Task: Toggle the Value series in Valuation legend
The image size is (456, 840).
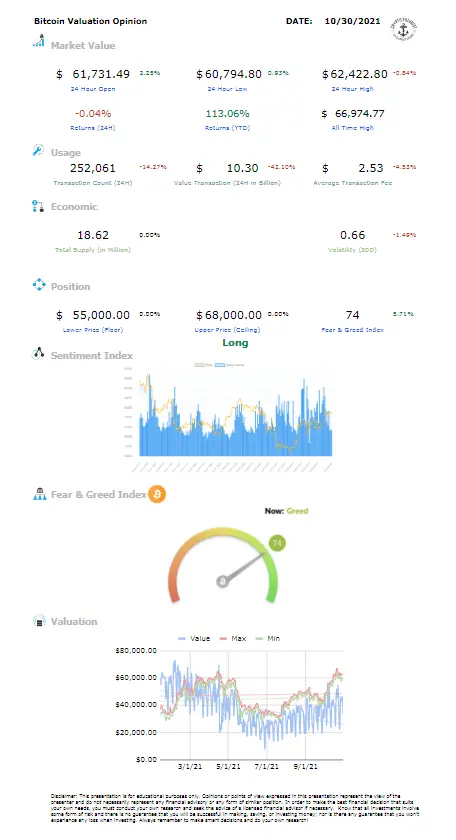Action: click(x=193, y=639)
